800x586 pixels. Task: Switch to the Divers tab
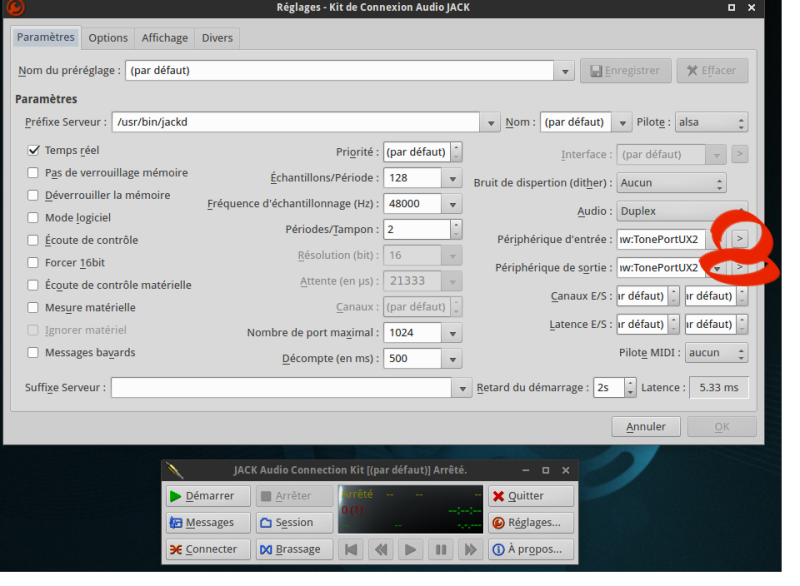tap(217, 38)
